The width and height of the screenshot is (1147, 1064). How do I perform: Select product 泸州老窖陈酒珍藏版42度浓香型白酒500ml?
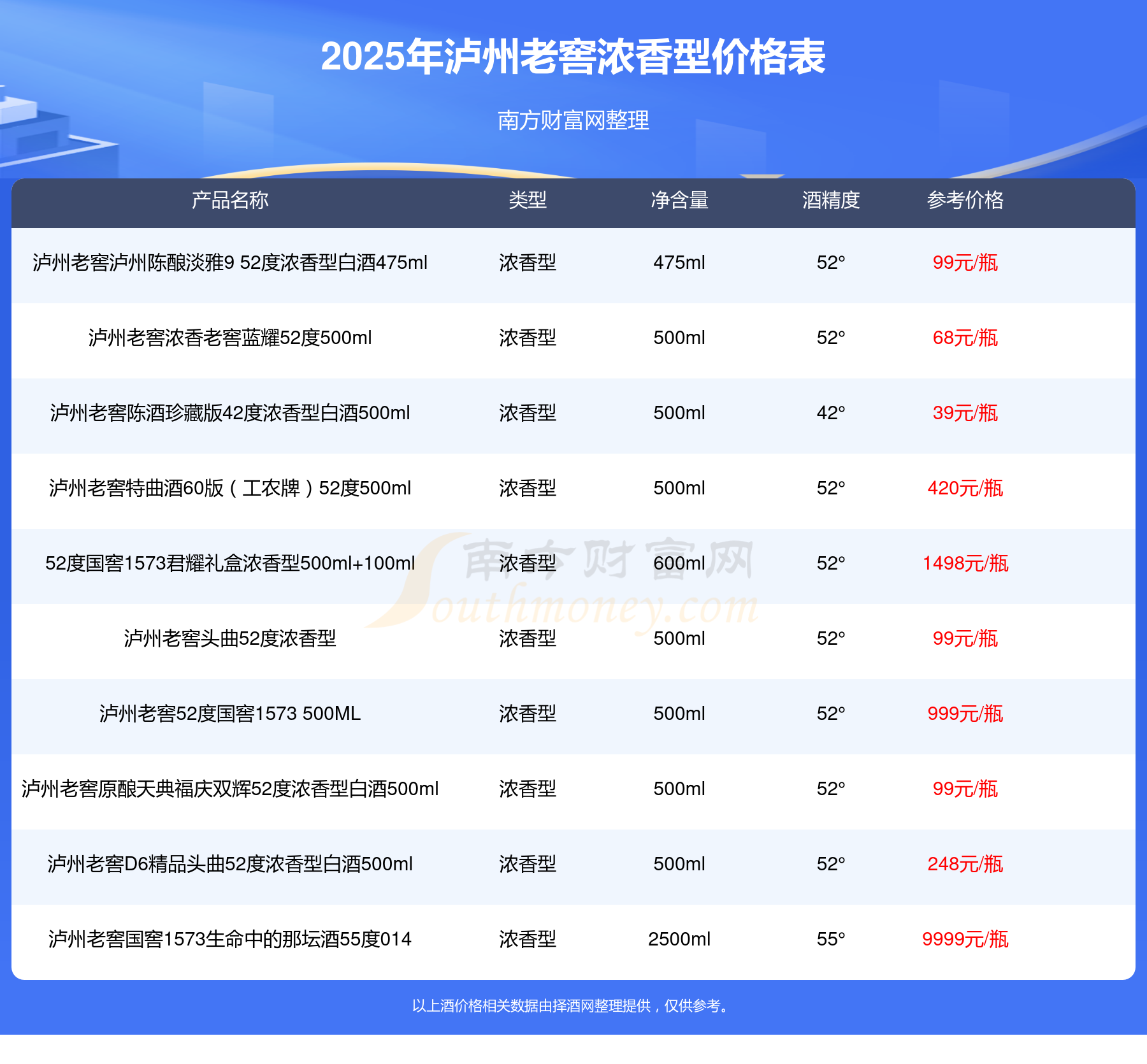coord(230,413)
